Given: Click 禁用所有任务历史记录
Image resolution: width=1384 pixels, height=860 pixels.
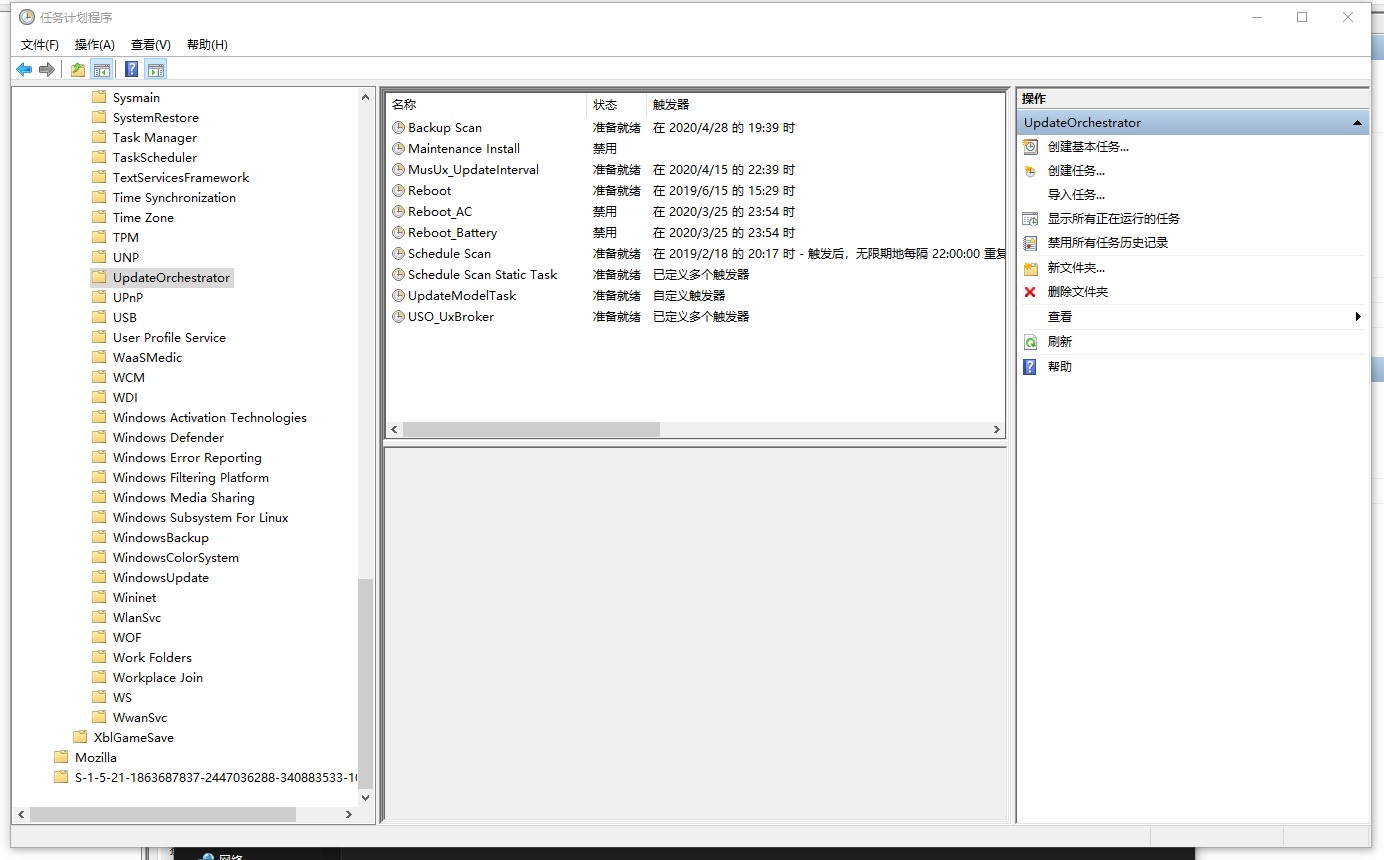Looking at the screenshot, I should click(1107, 243).
